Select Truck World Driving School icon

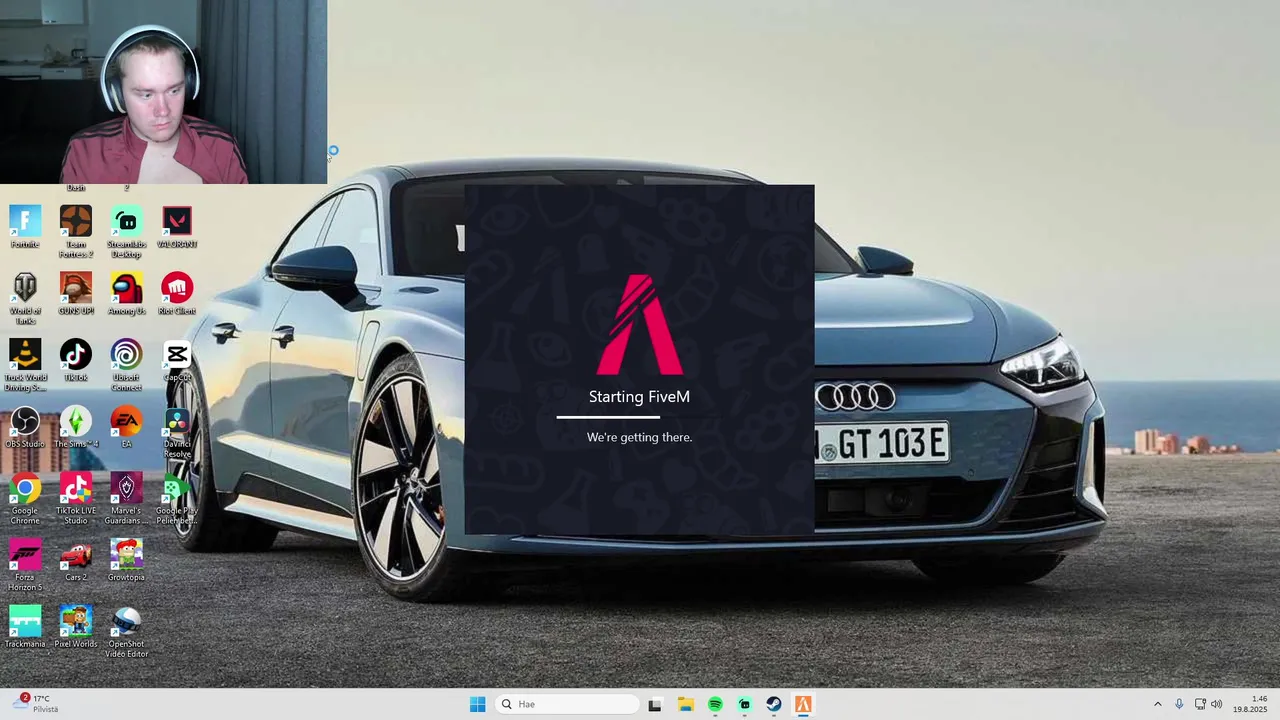click(x=25, y=365)
